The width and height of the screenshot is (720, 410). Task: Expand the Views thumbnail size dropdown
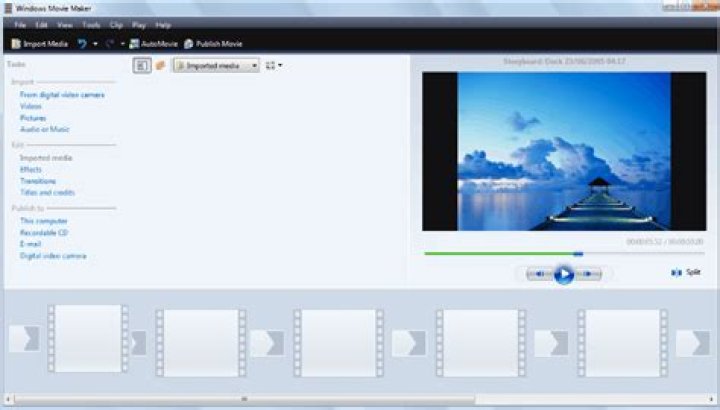coord(274,65)
